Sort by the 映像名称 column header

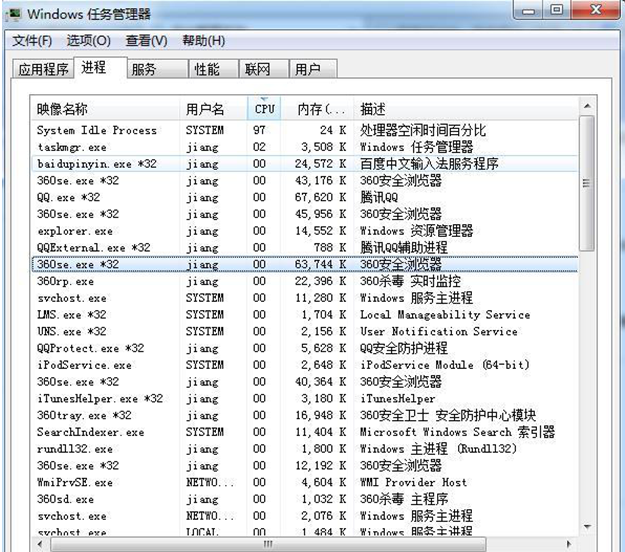coord(105,109)
